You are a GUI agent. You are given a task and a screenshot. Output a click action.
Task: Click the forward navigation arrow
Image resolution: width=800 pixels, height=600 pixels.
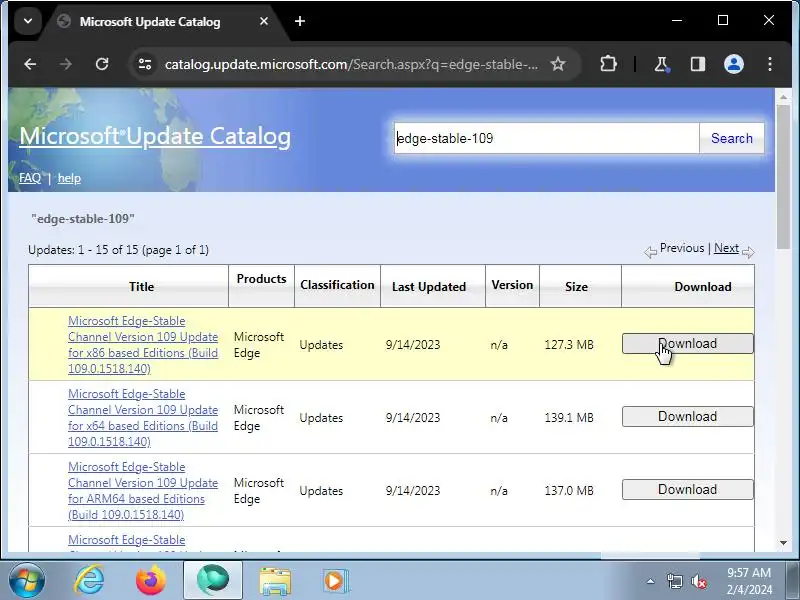coord(66,64)
